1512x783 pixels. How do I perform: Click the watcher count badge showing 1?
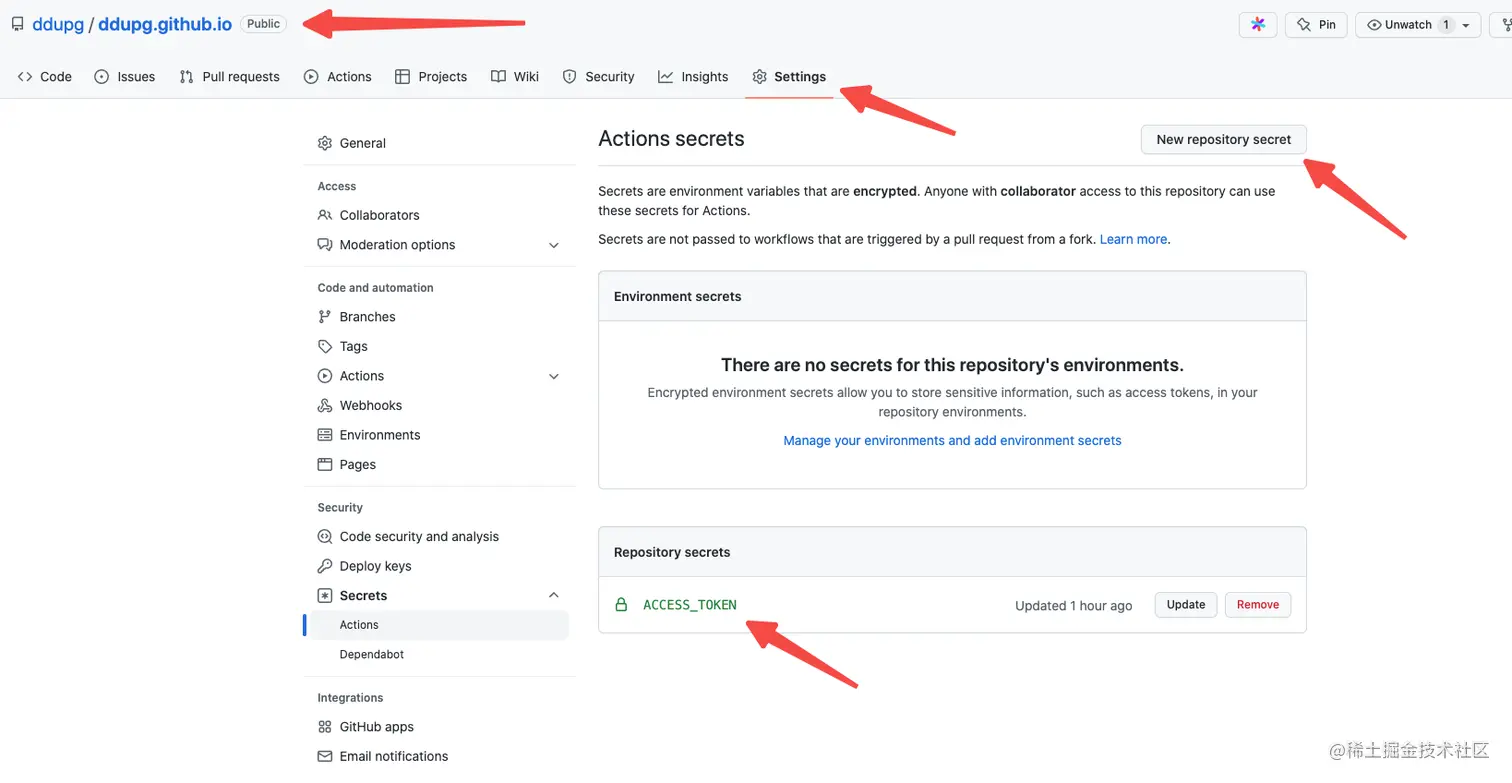point(1446,25)
